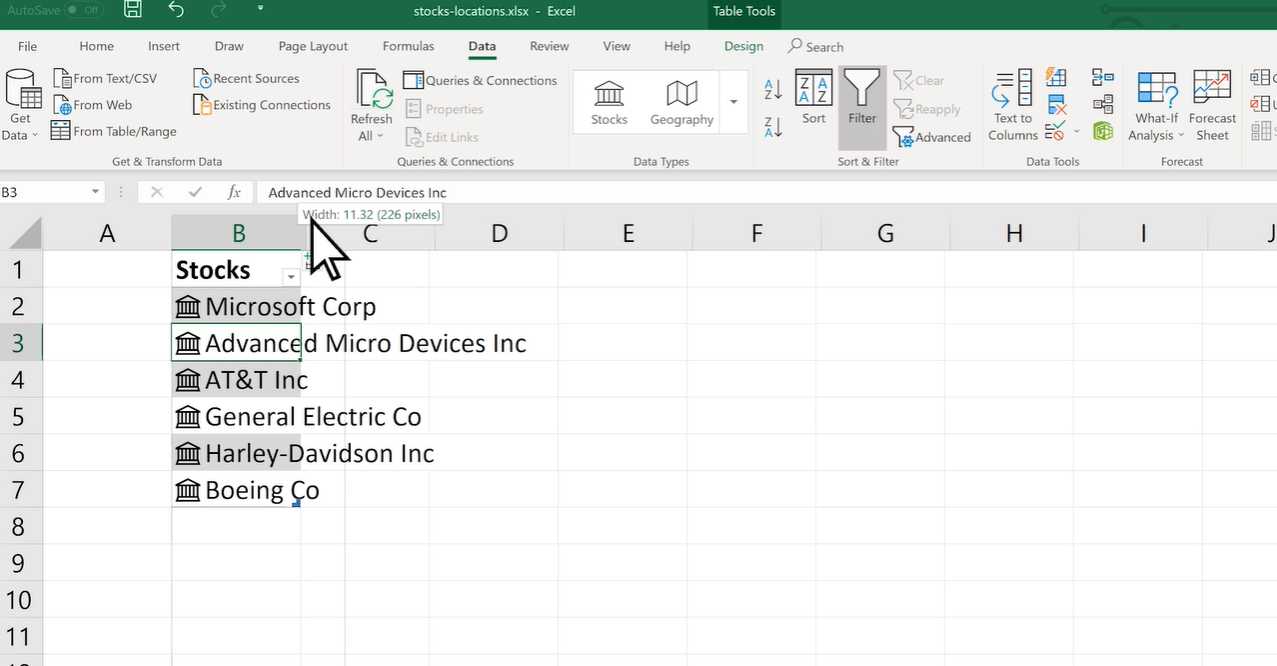Viewport: 1277px width, 666px height.
Task: Open the Formulas tab
Action: (x=408, y=46)
